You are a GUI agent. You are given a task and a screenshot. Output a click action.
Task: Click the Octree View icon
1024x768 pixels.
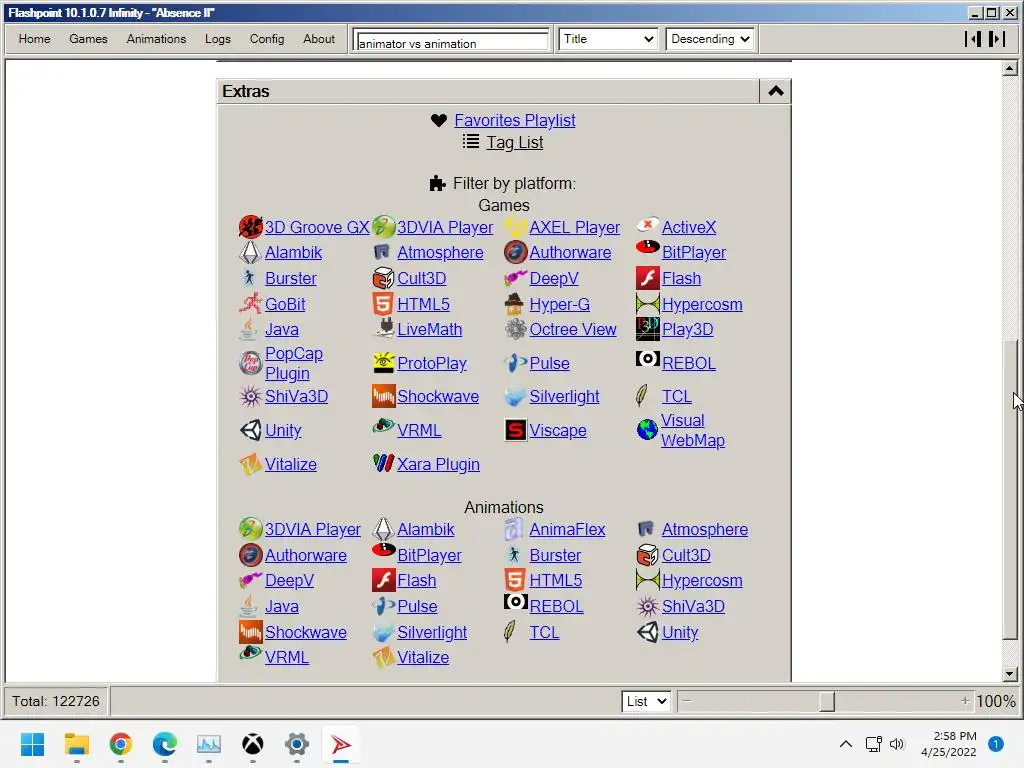coord(515,329)
